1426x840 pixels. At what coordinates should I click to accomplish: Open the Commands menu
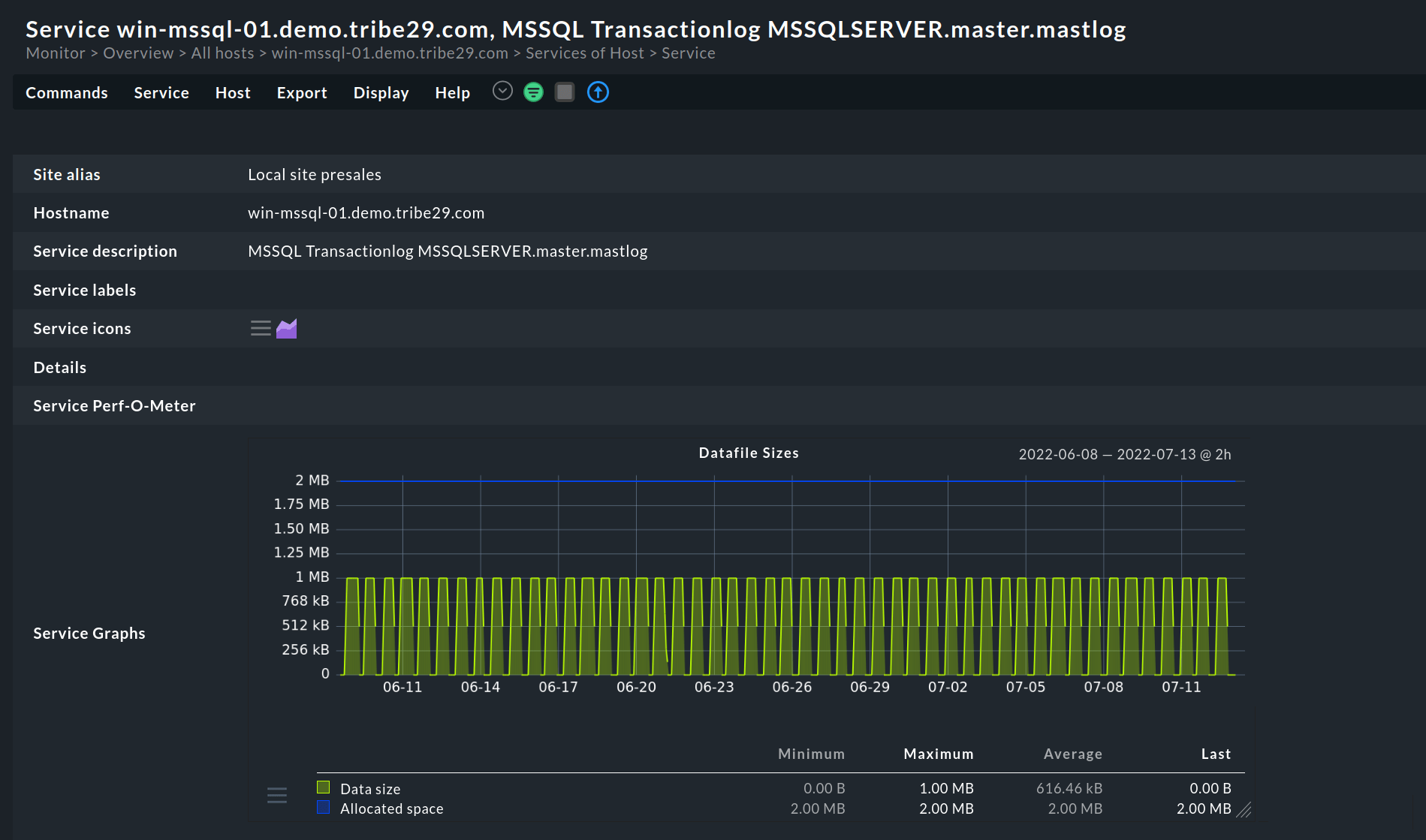(67, 93)
